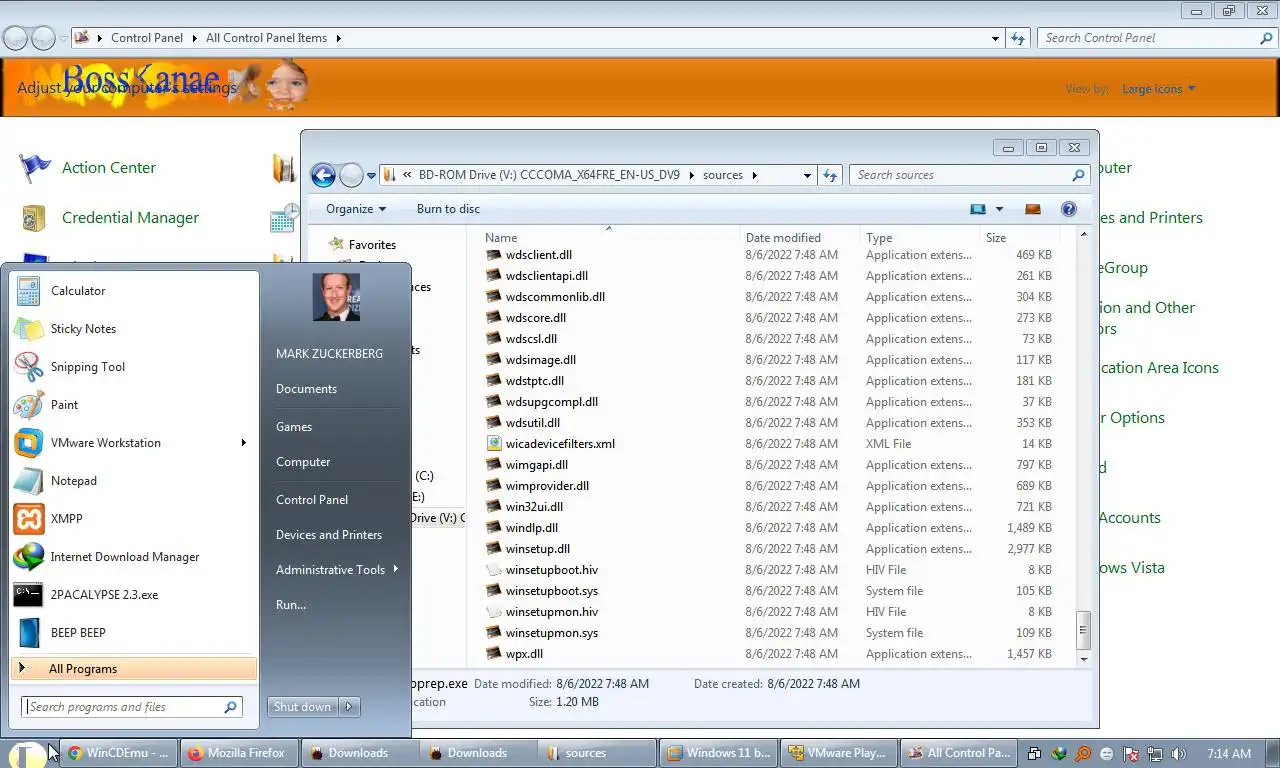This screenshot has height=768, width=1280.
Task: Open Calculator from the Start menu
Action: click(x=134, y=291)
